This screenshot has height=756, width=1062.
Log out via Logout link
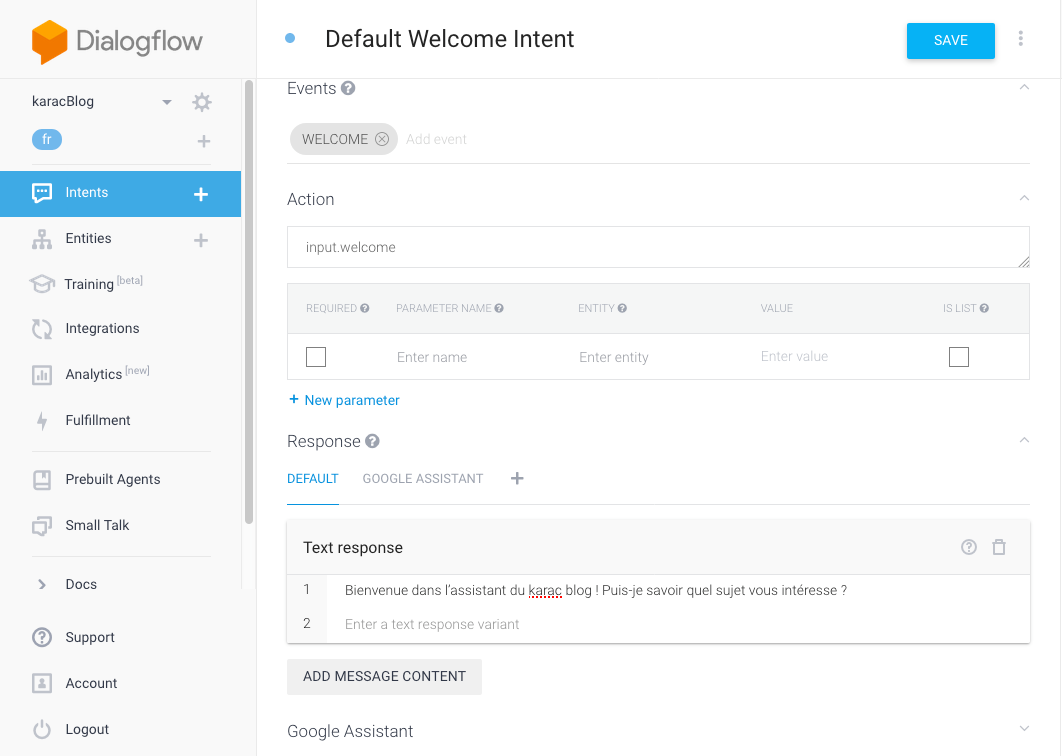pos(87,730)
